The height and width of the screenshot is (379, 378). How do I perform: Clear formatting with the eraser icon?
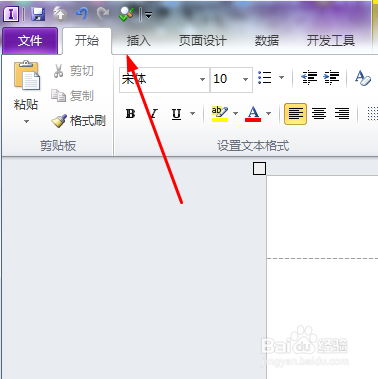coord(363,78)
